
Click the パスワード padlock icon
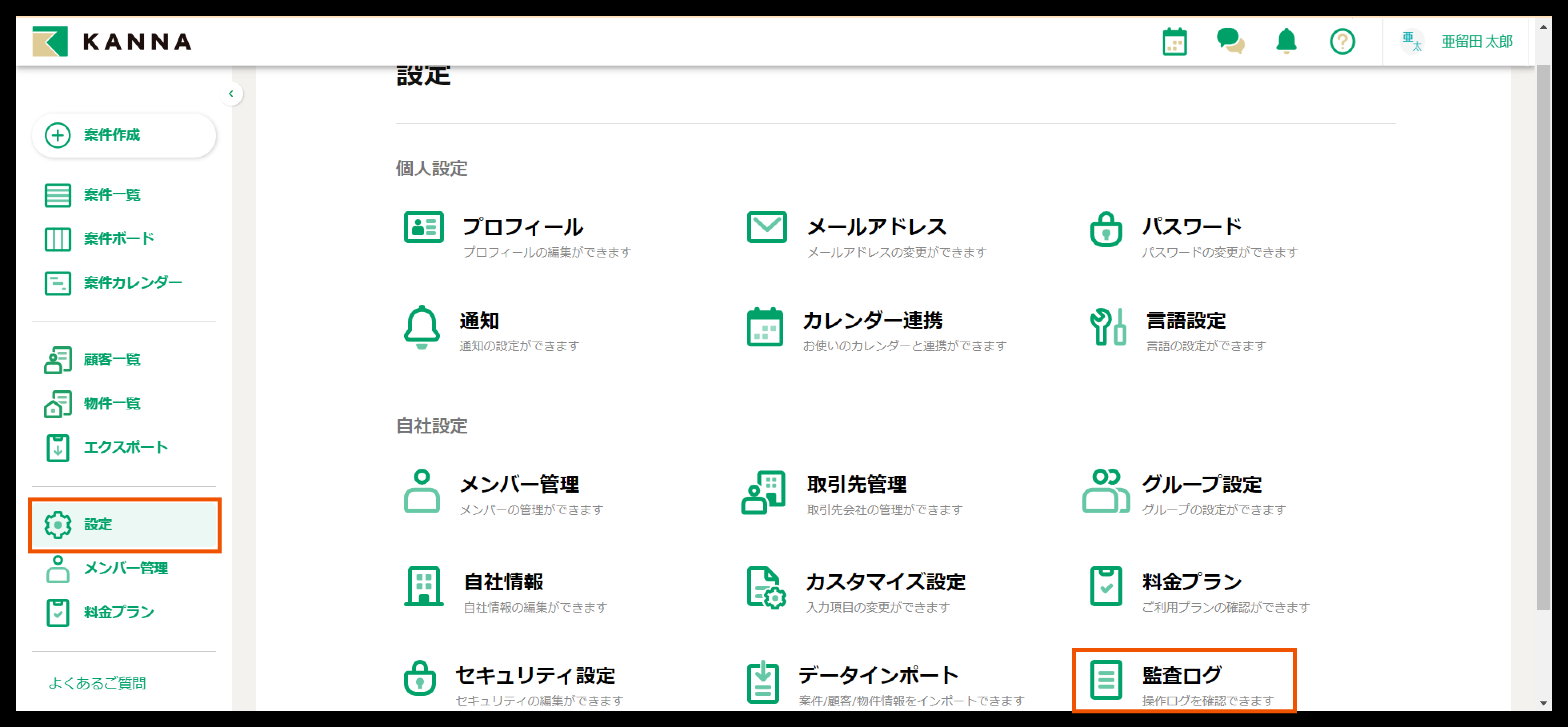1106,229
